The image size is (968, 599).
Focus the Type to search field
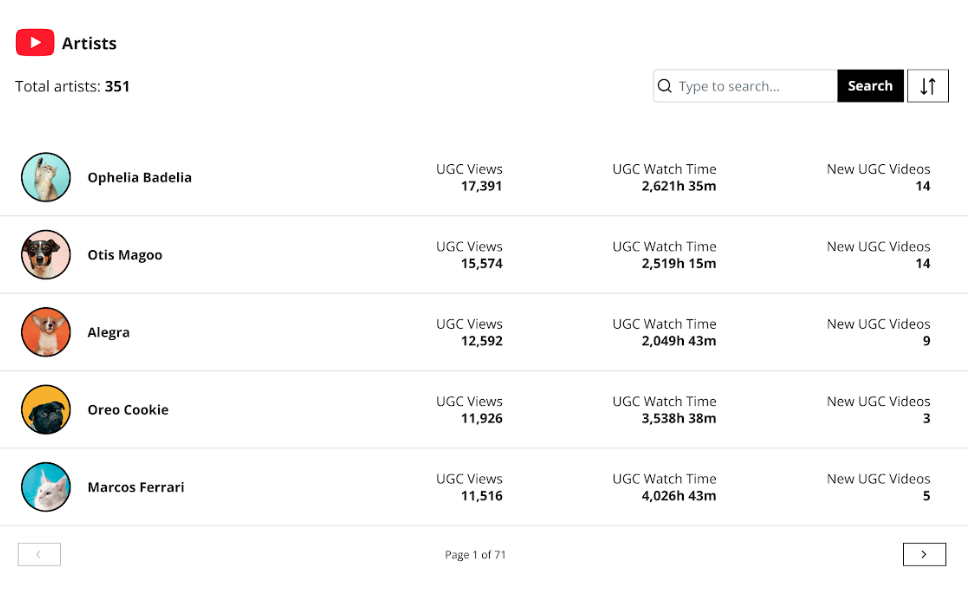[x=745, y=86]
